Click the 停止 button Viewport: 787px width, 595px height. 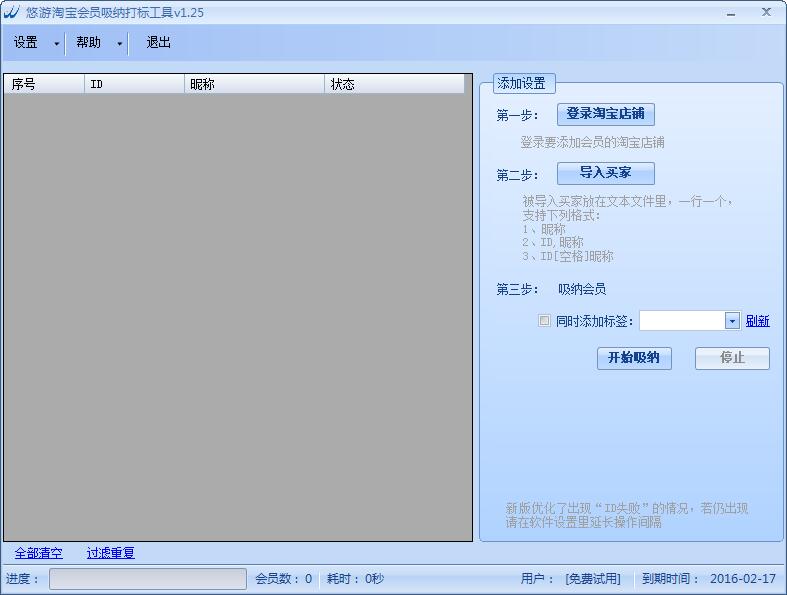[x=732, y=358]
